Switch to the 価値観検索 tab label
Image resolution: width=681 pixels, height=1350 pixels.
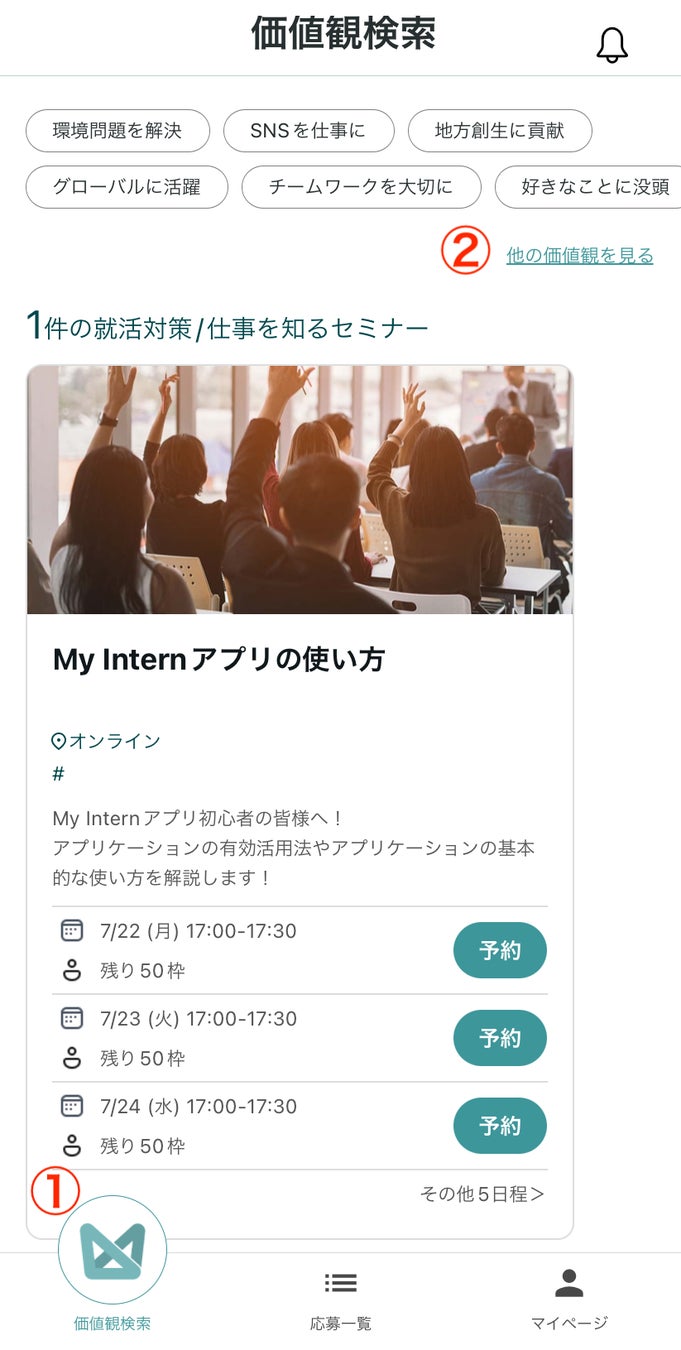tap(113, 1323)
